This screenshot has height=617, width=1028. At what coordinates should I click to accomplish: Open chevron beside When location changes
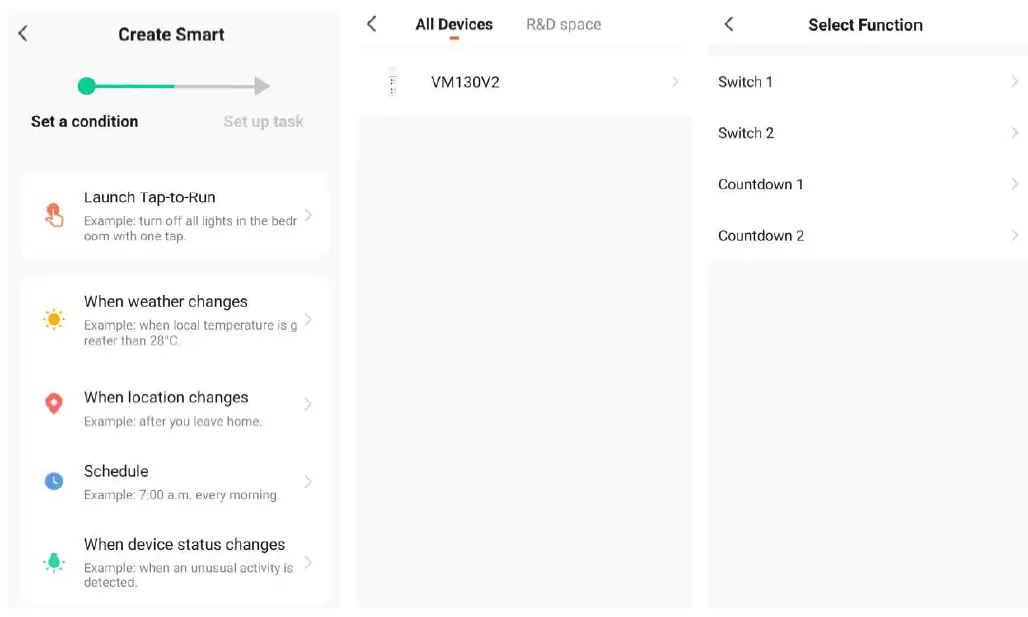click(x=307, y=403)
